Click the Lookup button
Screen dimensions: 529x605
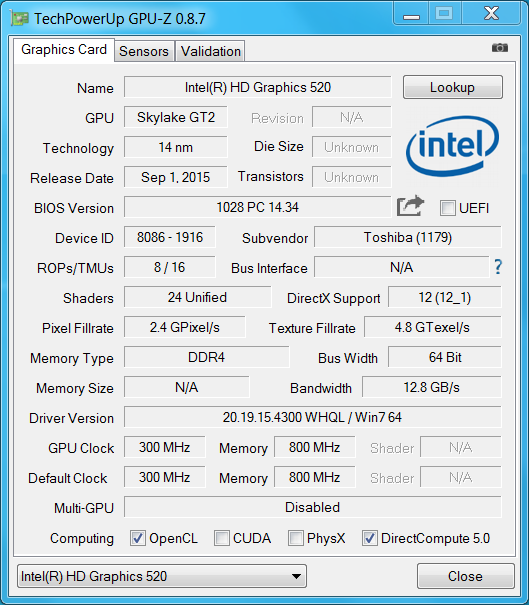coord(453,87)
